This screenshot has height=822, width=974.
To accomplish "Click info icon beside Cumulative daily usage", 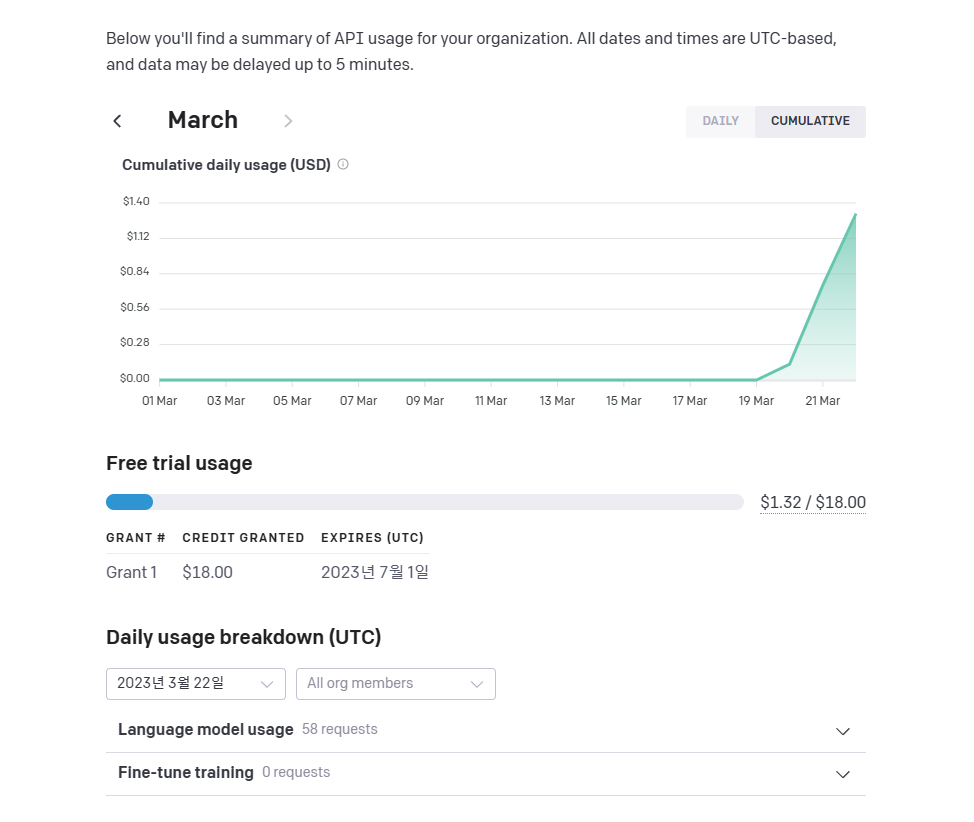I will pos(343,164).
